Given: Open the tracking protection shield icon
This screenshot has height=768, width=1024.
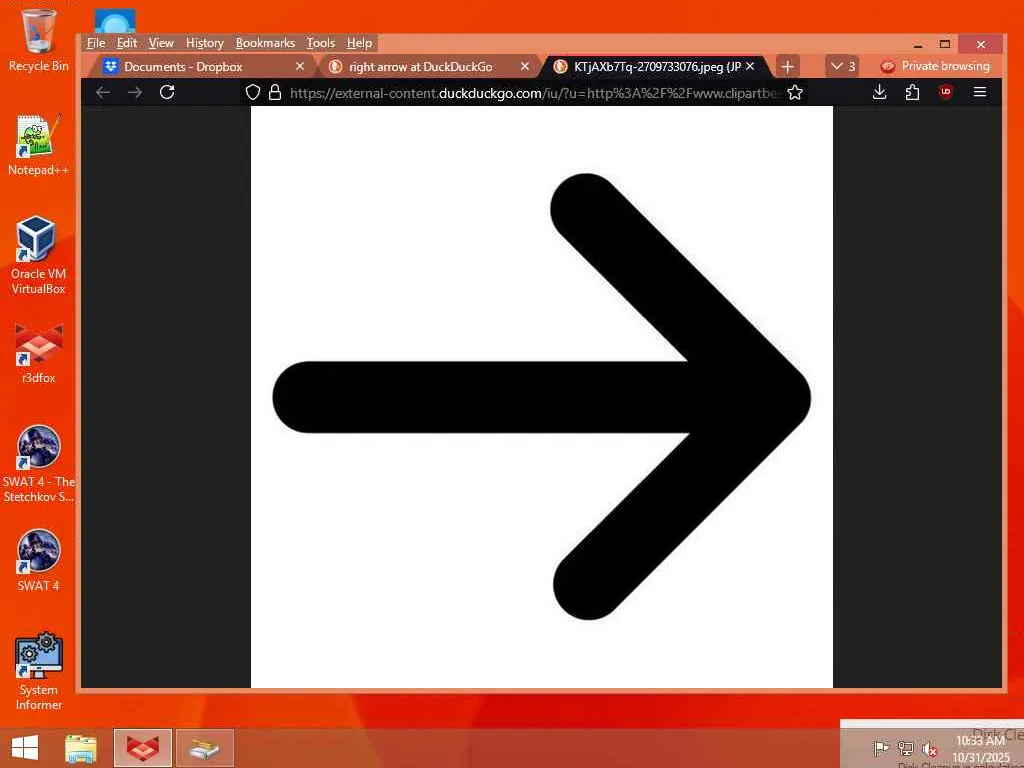Looking at the screenshot, I should click(253, 92).
